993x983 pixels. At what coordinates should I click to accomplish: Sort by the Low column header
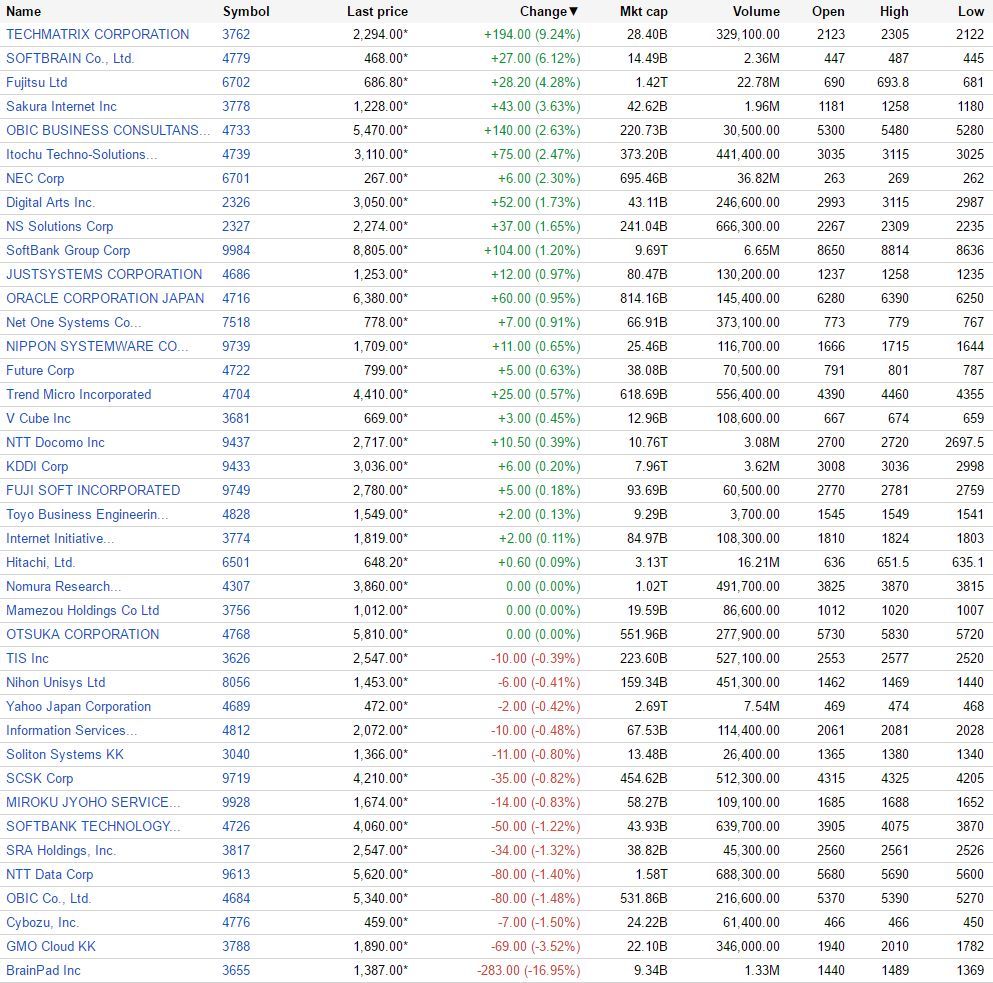(970, 11)
